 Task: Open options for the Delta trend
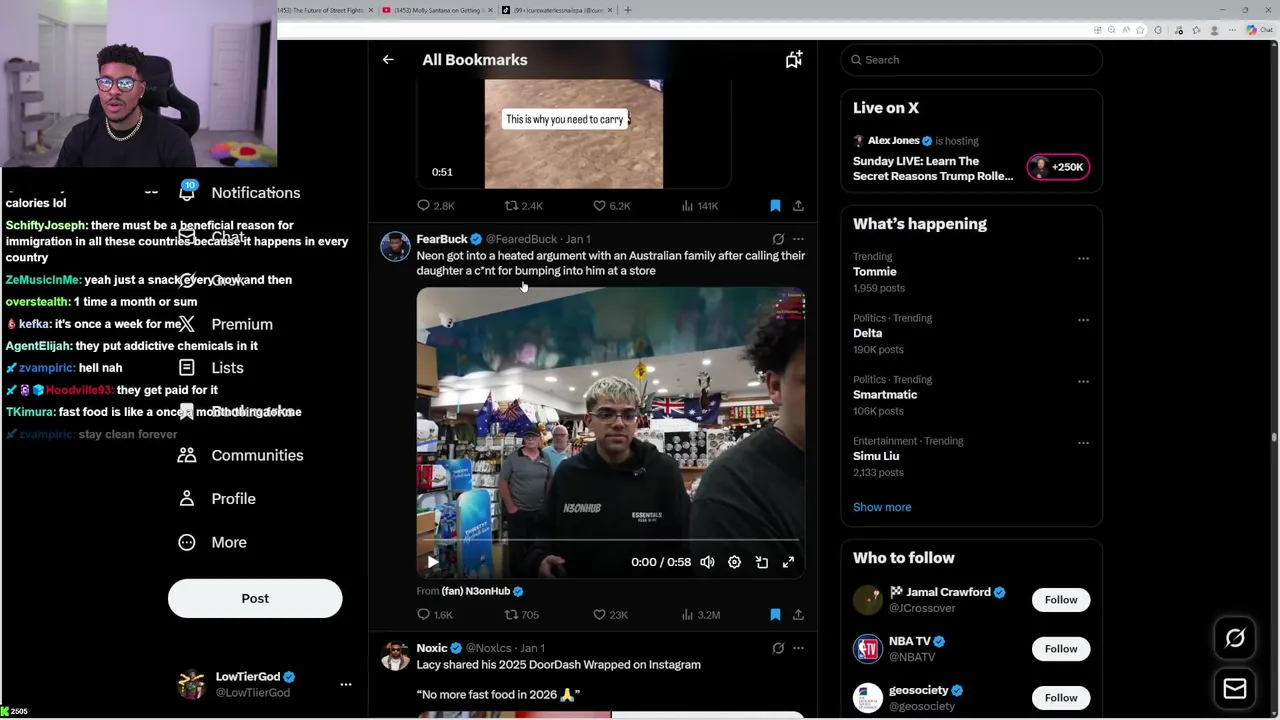coord(1083,320)
